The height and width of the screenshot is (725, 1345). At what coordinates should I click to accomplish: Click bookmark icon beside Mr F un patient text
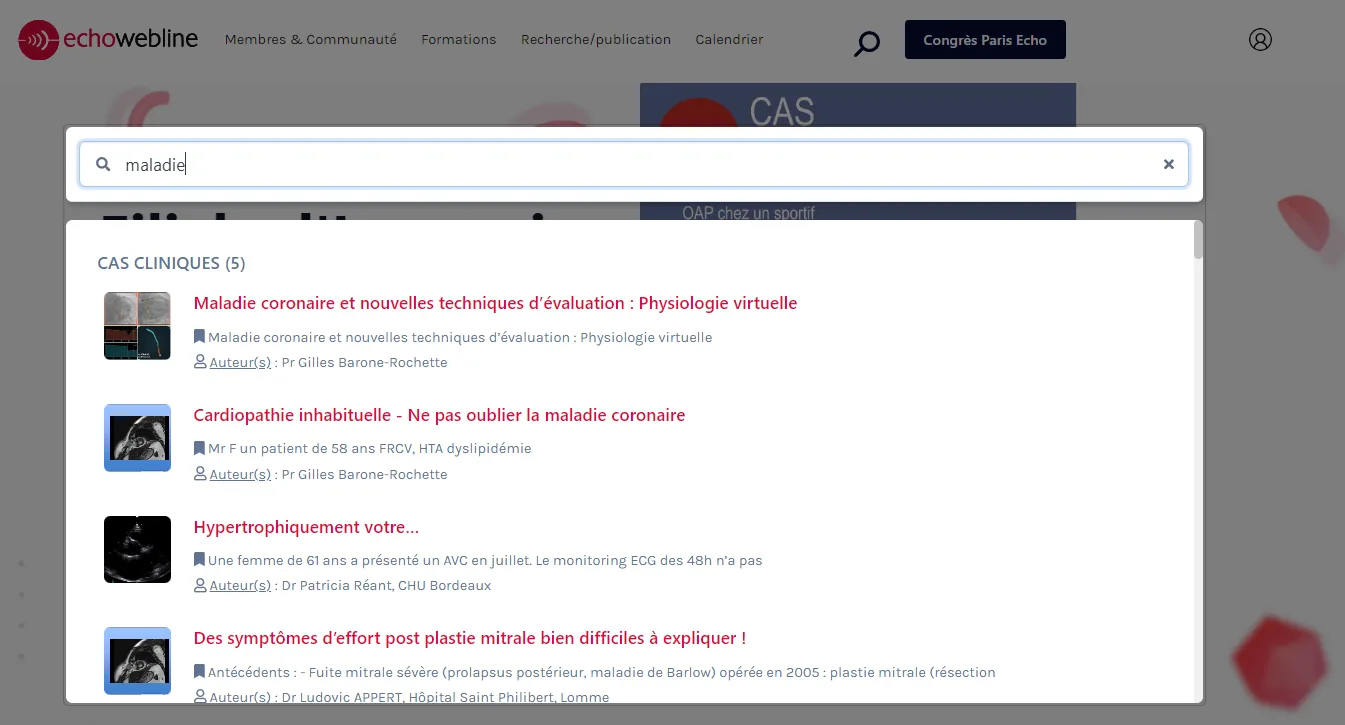[x=199, y=448]
